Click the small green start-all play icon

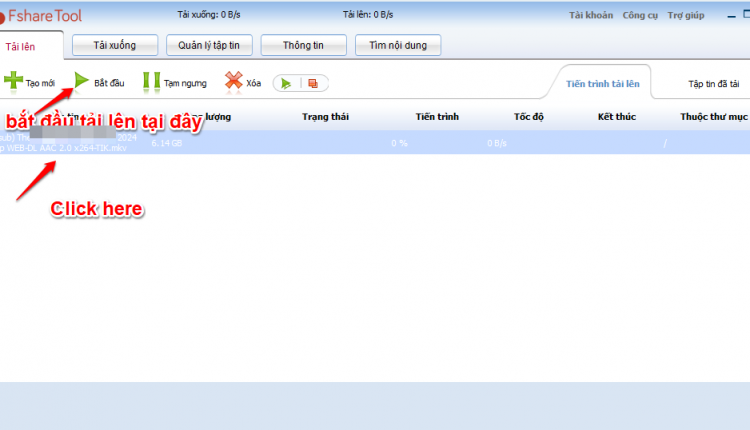pos(286,84)
